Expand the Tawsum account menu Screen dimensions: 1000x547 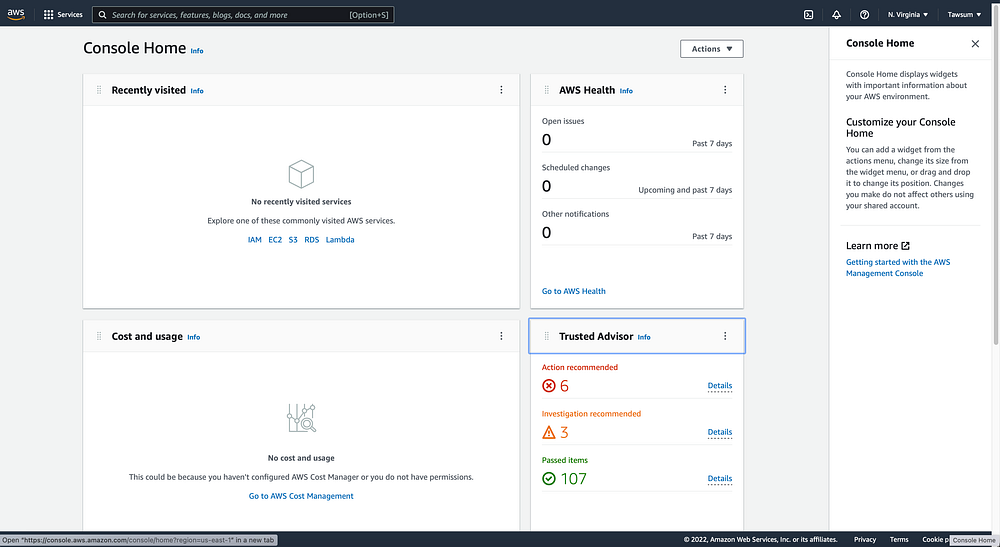(x=964, y=14)
